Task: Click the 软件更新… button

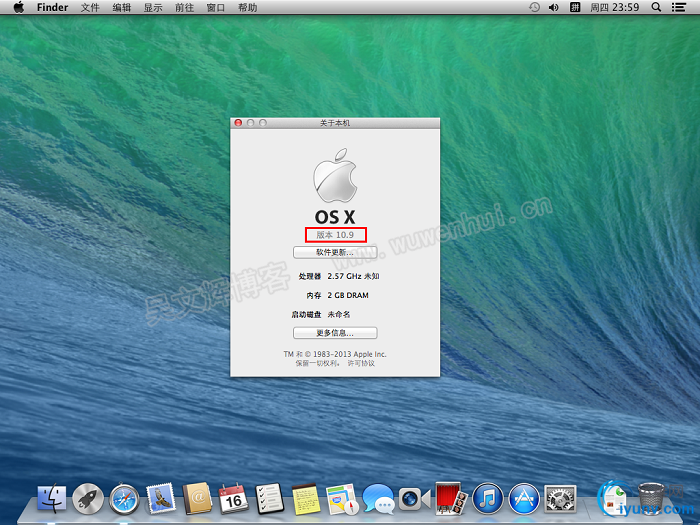Action: 335,252
